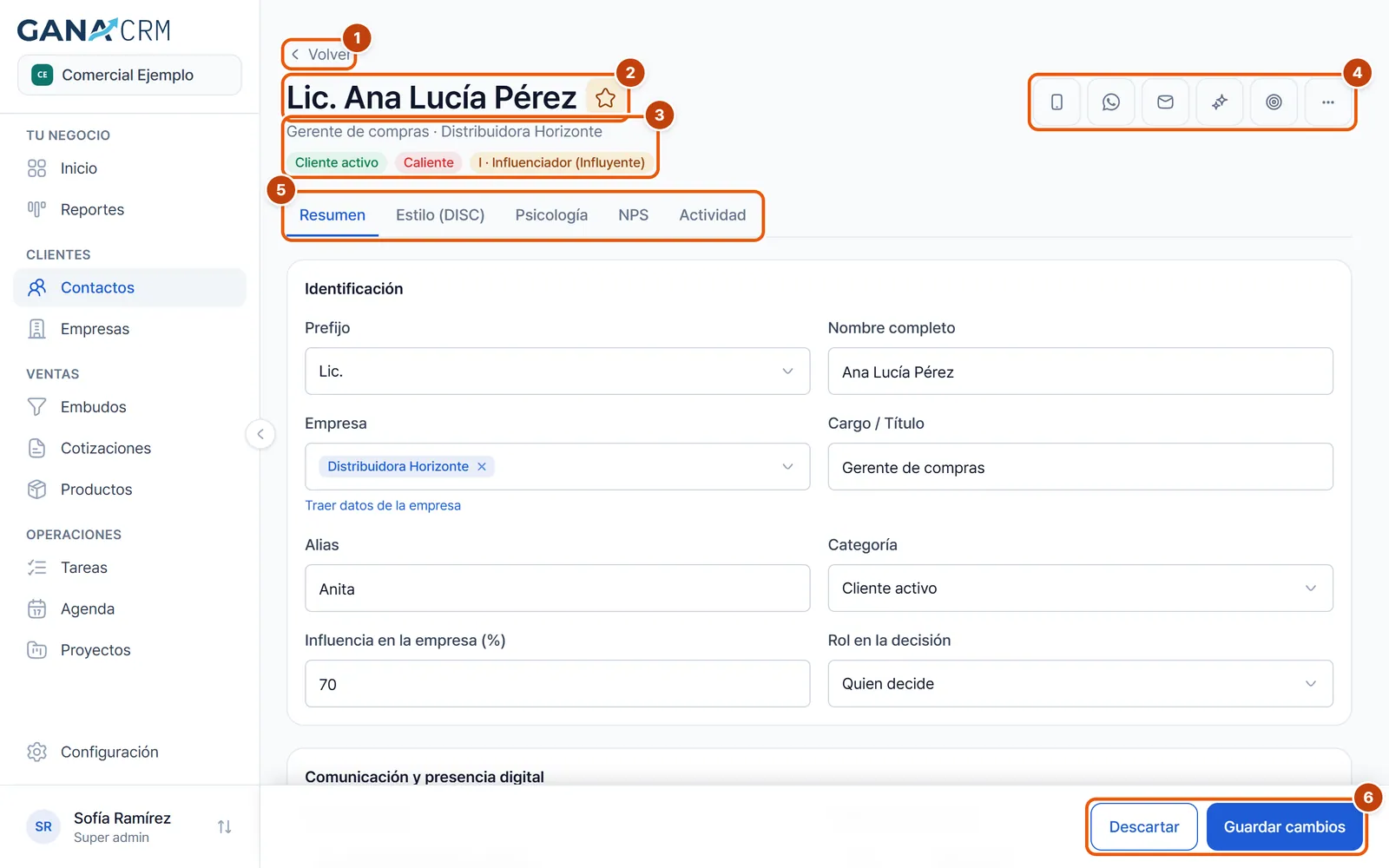
Task: Open the Categoría dropdown
Action: point(1080,589)
